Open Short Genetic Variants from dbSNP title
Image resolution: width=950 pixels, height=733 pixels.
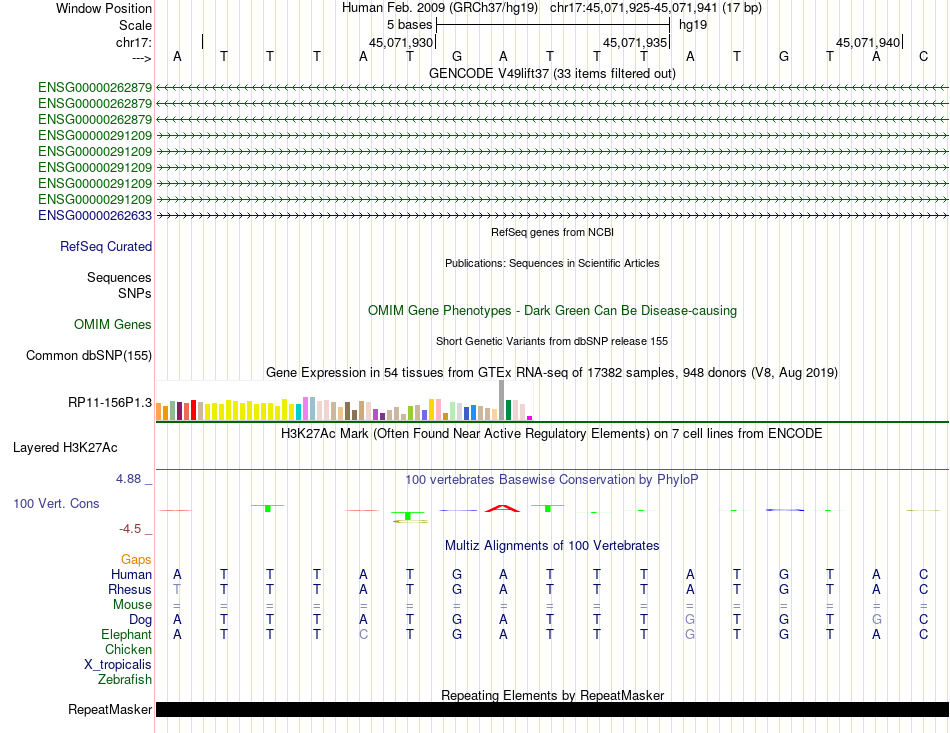(552, 341)
